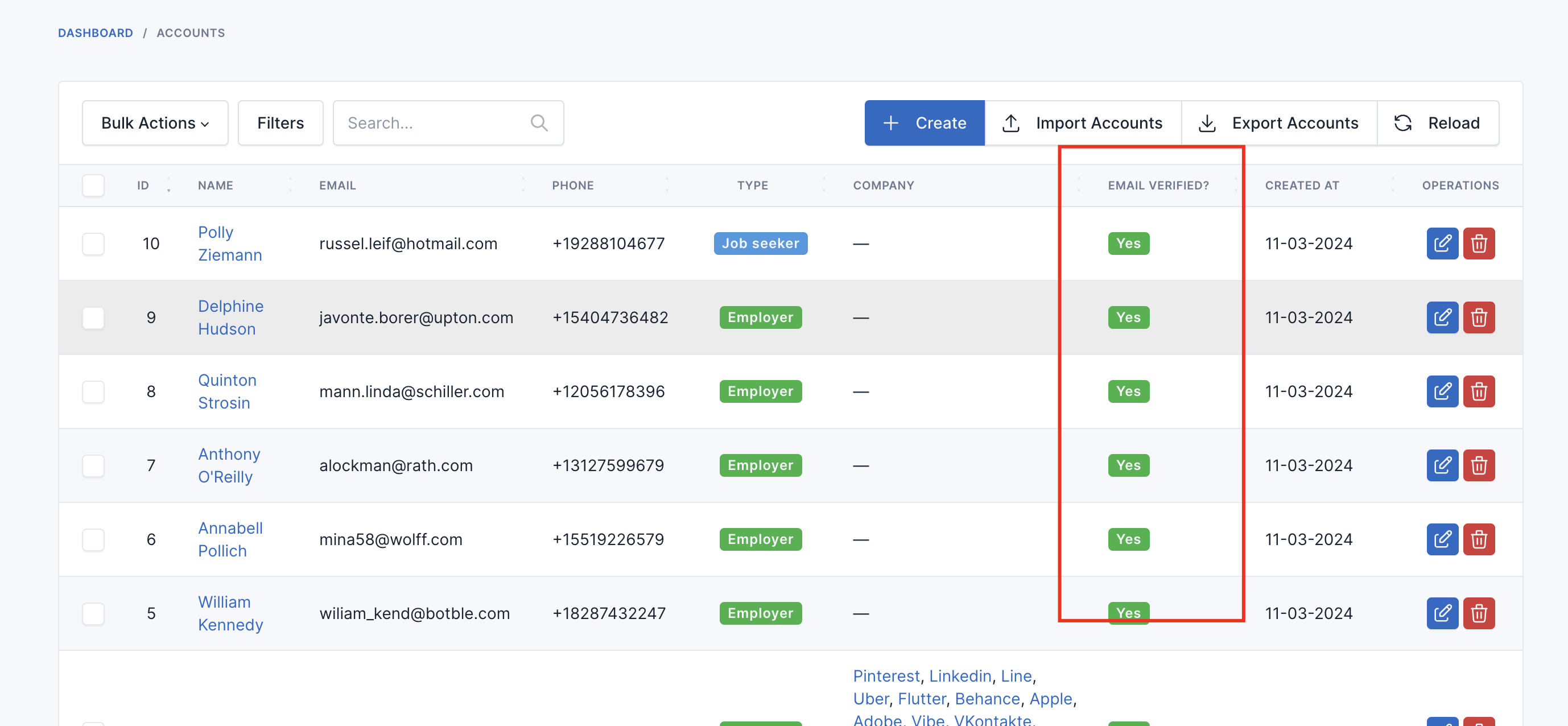Delete Polly Ziemann's account

point(1479,244)
